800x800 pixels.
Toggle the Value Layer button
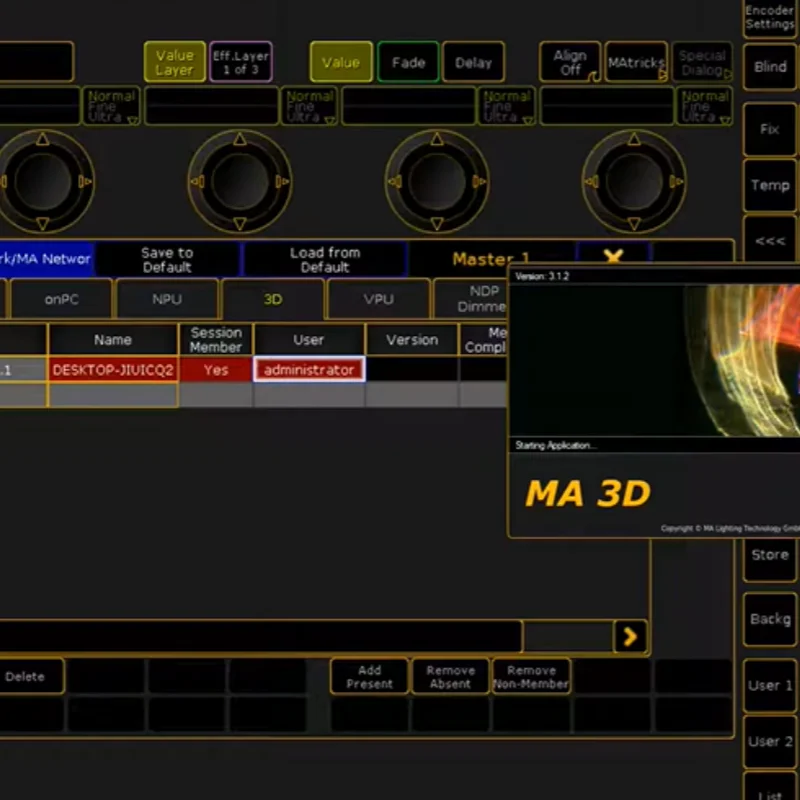coord(174,62)
